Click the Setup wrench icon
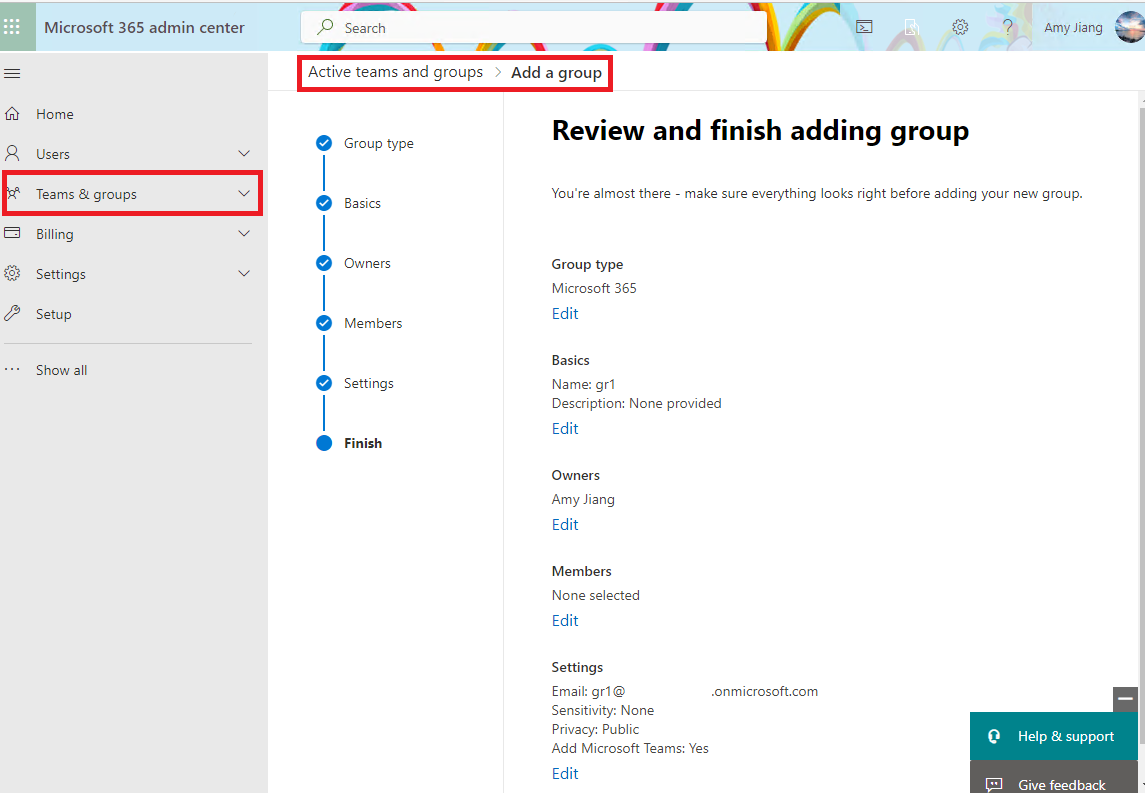 (12, 313)
